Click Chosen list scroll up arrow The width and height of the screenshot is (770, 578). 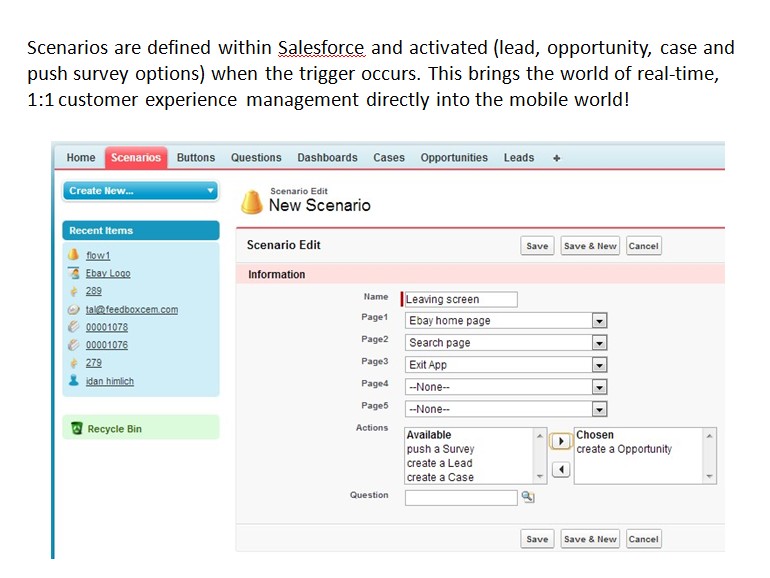pyautogui.click(x=709, y=436)
